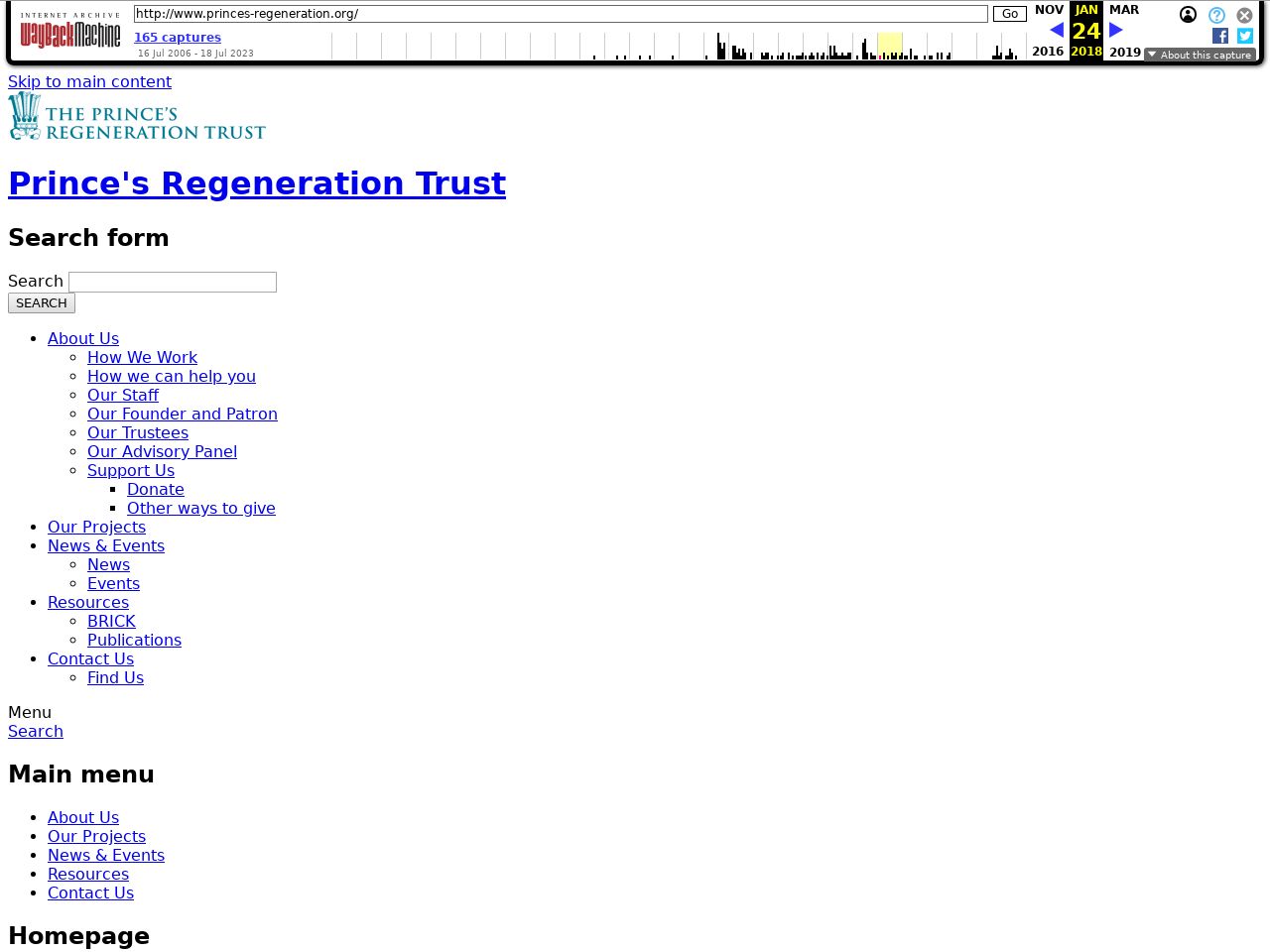Close the Wayback toolbar with X icon
This screenshot has height=952, width=1270.
pyautogui.click(x=1244, y=15)
